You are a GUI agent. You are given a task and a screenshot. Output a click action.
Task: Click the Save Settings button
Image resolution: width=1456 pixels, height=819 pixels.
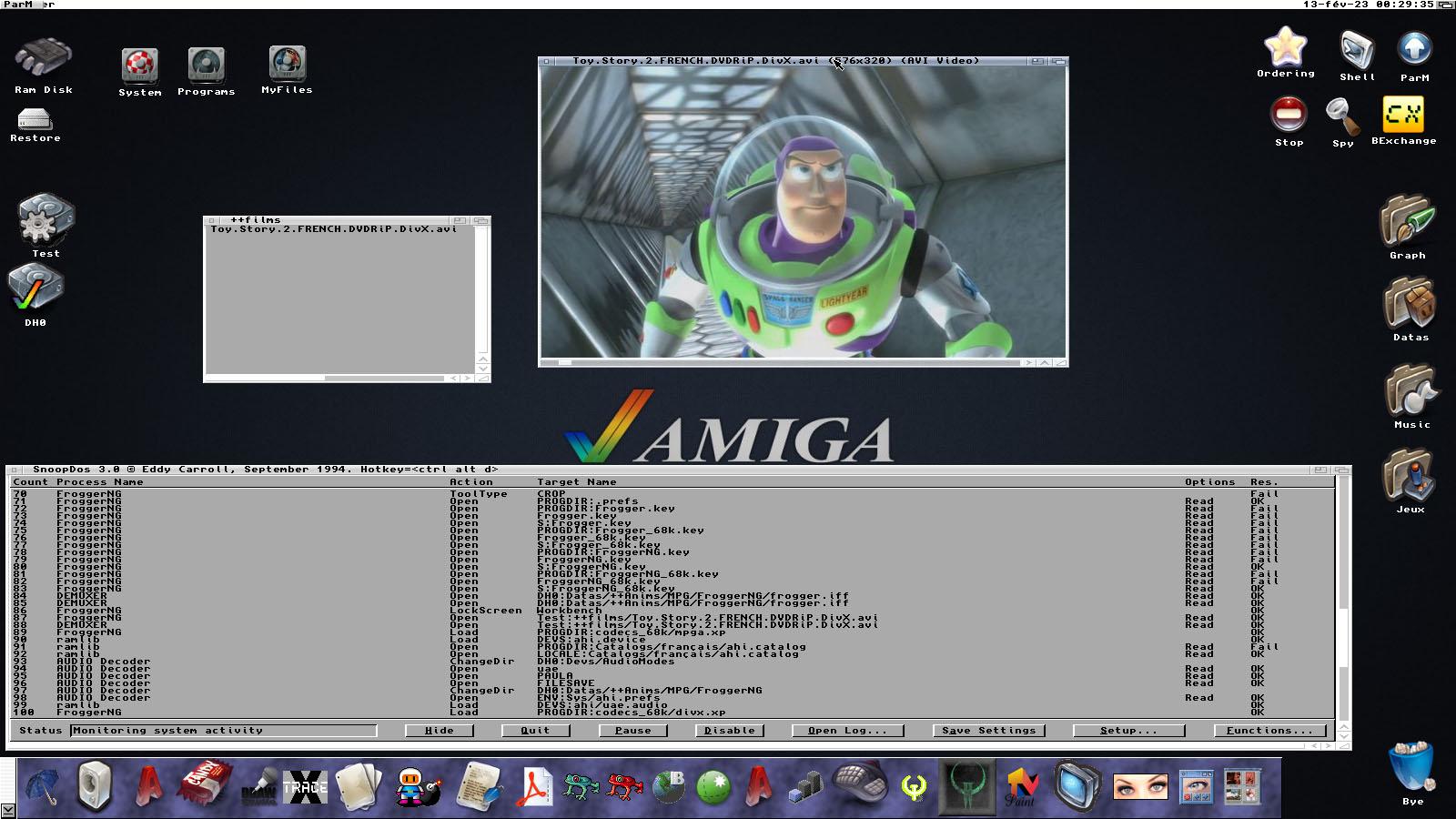[988, 730]
